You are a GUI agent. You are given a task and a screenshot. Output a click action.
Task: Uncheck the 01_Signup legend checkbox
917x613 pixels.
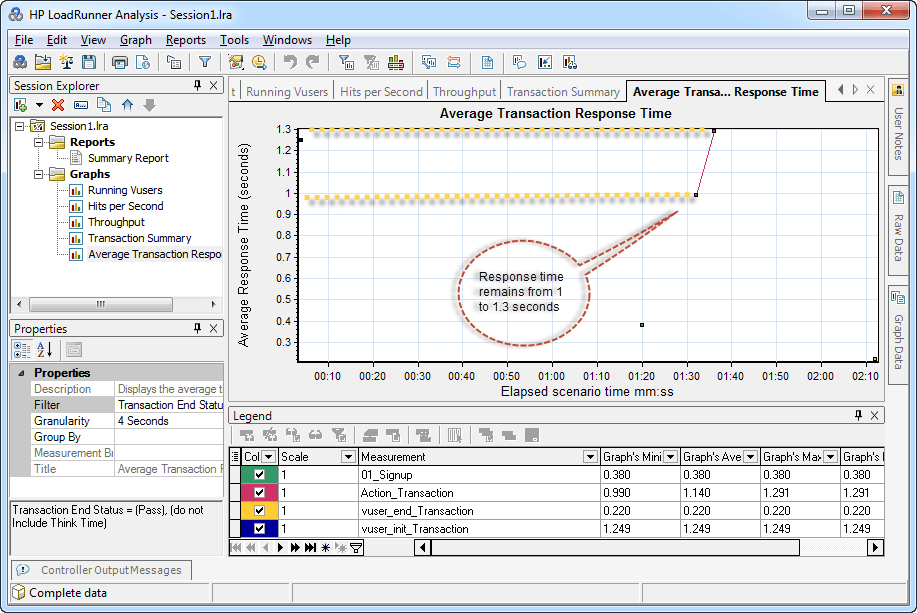(x=260, y=475)
